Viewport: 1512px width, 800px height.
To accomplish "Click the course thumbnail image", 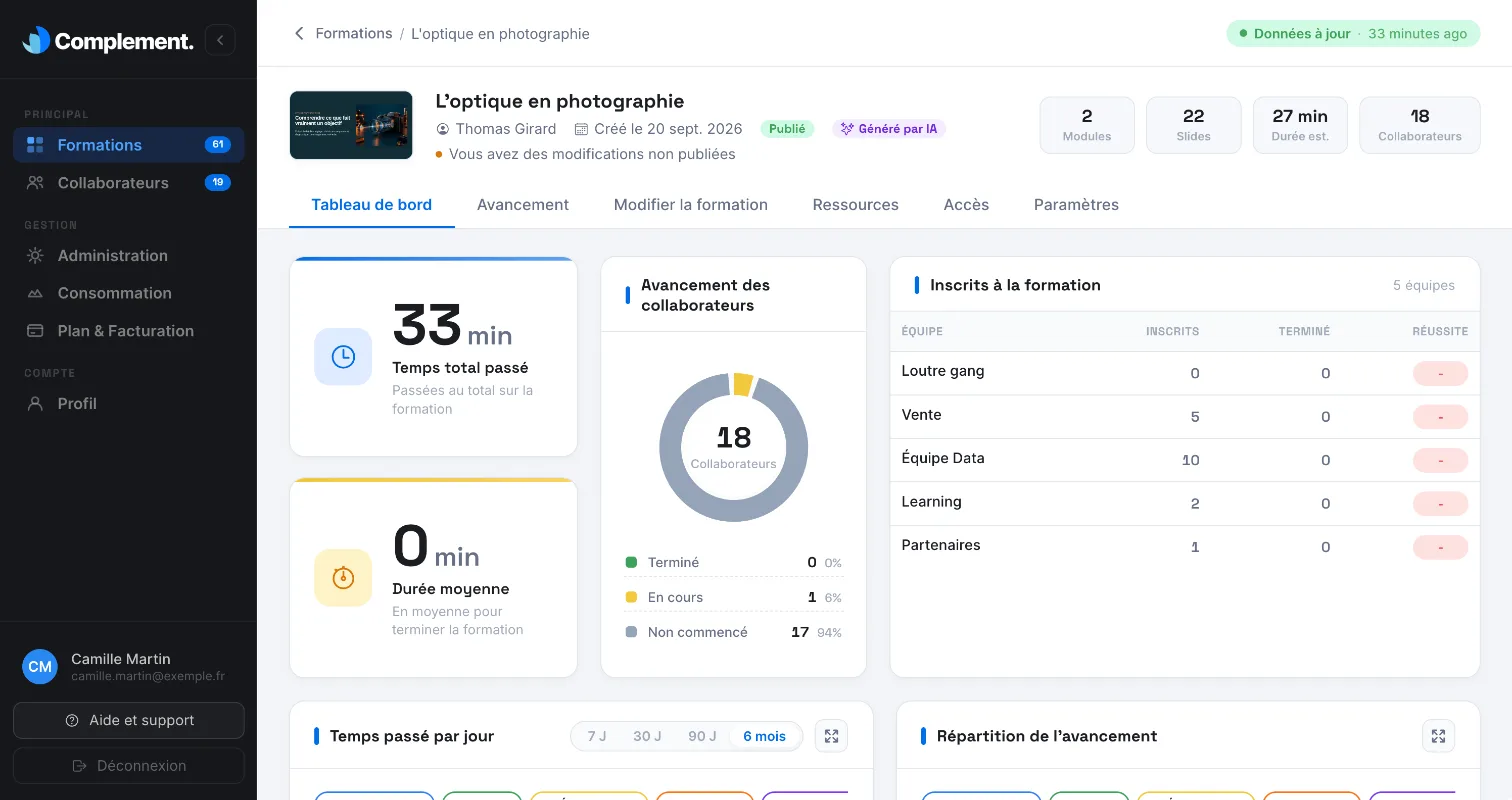I will pos(351,125).
